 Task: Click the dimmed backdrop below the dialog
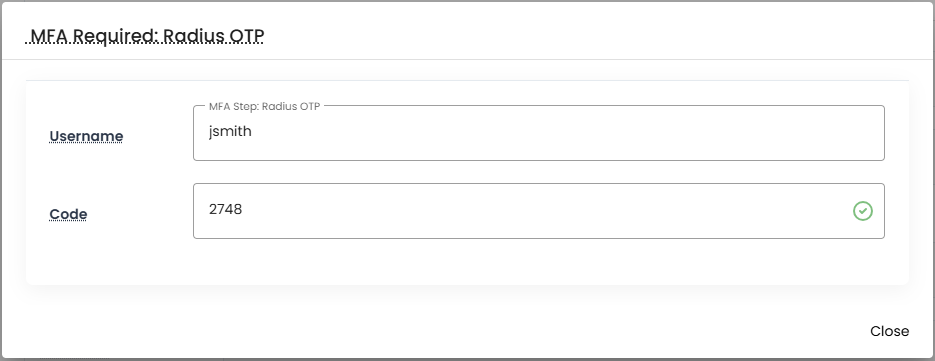[467, 359]
